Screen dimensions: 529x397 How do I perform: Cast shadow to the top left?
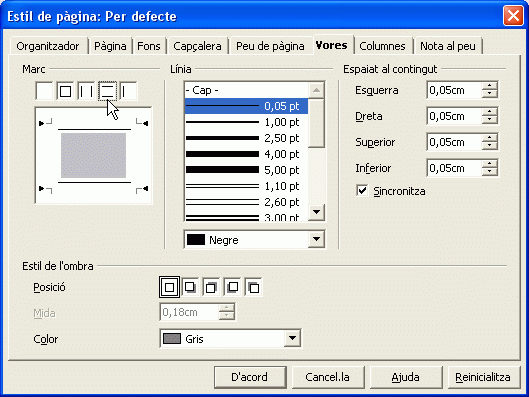(x=253, y=287)
